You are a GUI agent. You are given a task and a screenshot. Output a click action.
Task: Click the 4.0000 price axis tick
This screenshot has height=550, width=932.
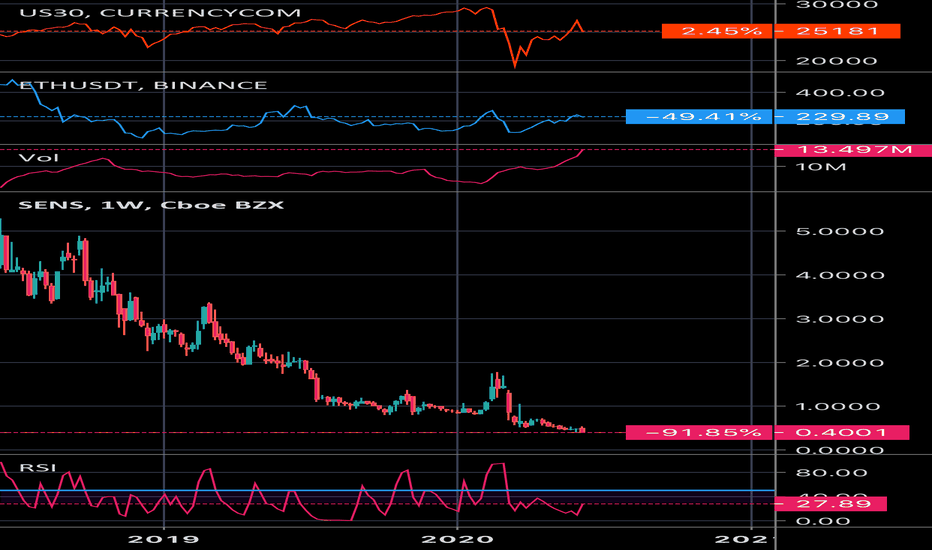coord(839,275)
